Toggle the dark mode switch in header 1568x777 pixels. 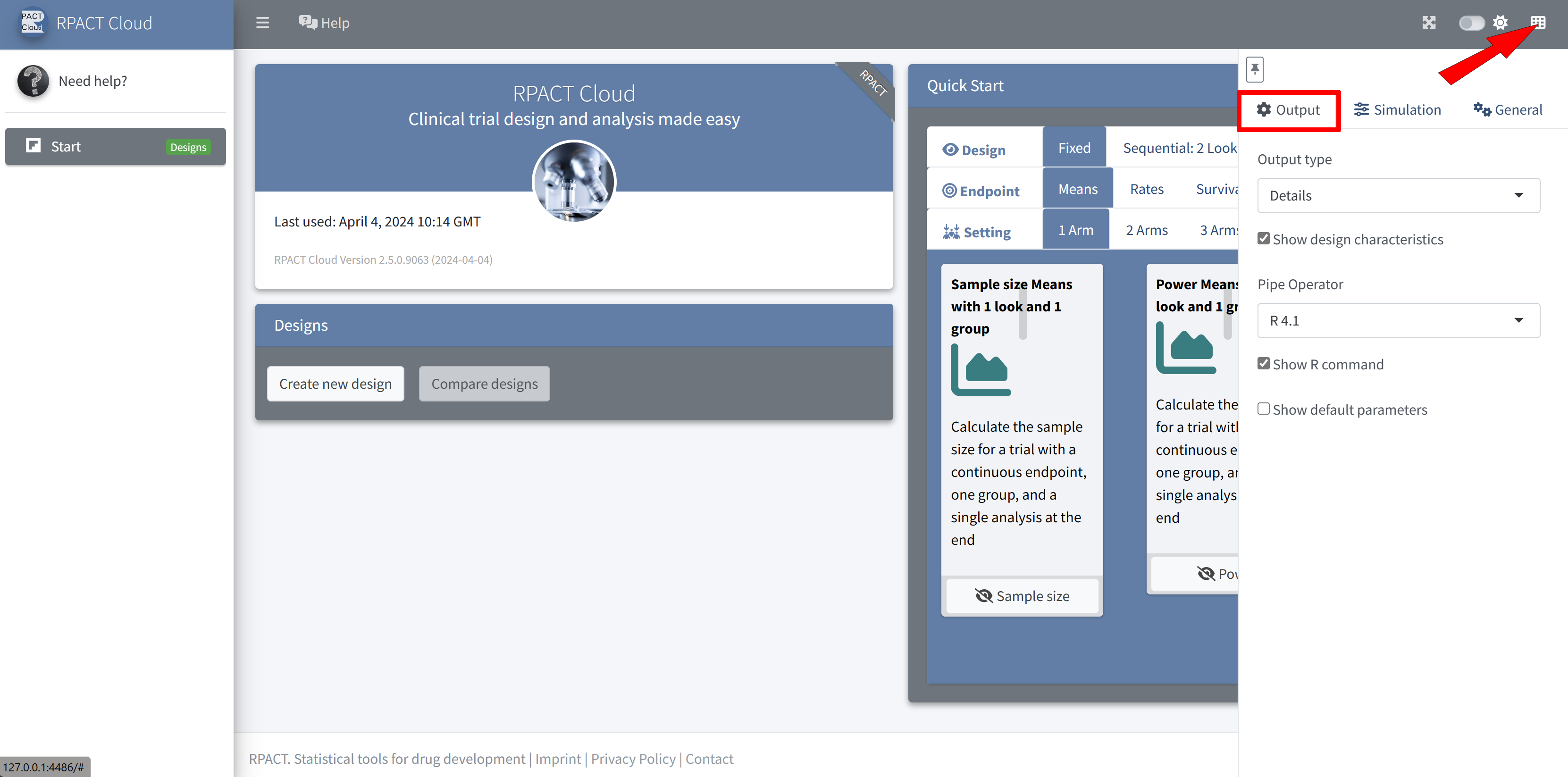coord(1471,23)
